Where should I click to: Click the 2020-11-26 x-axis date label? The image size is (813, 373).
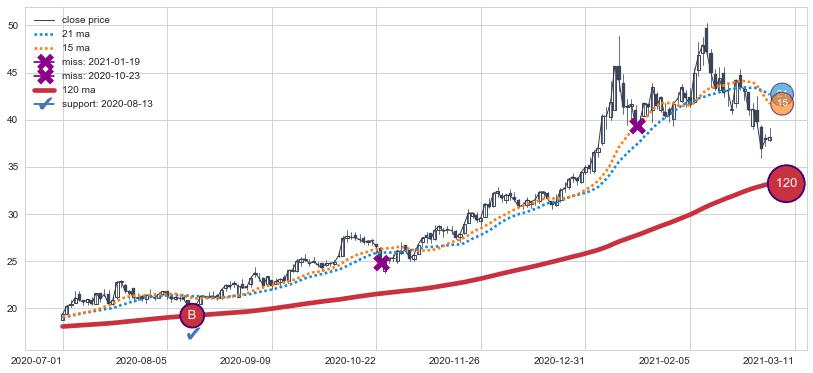point(452,360)
